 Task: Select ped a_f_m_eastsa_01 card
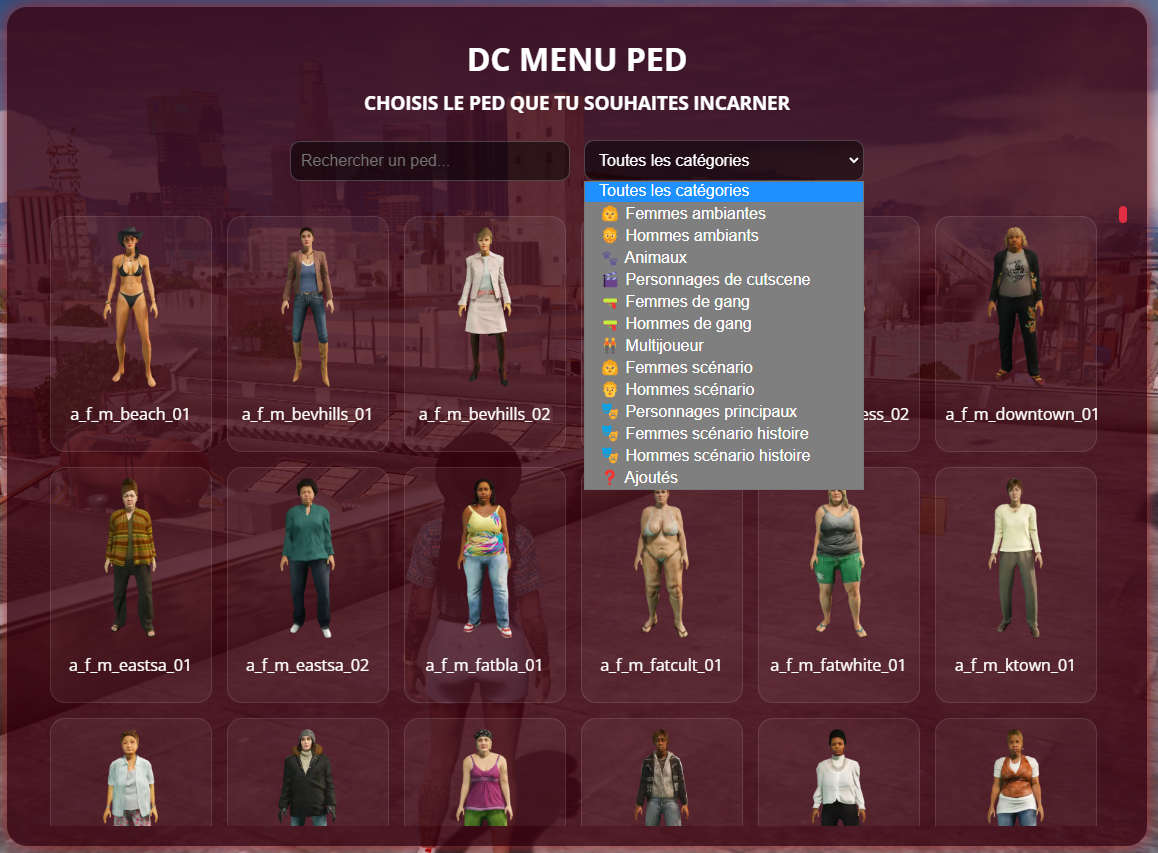tap(131, 585)
